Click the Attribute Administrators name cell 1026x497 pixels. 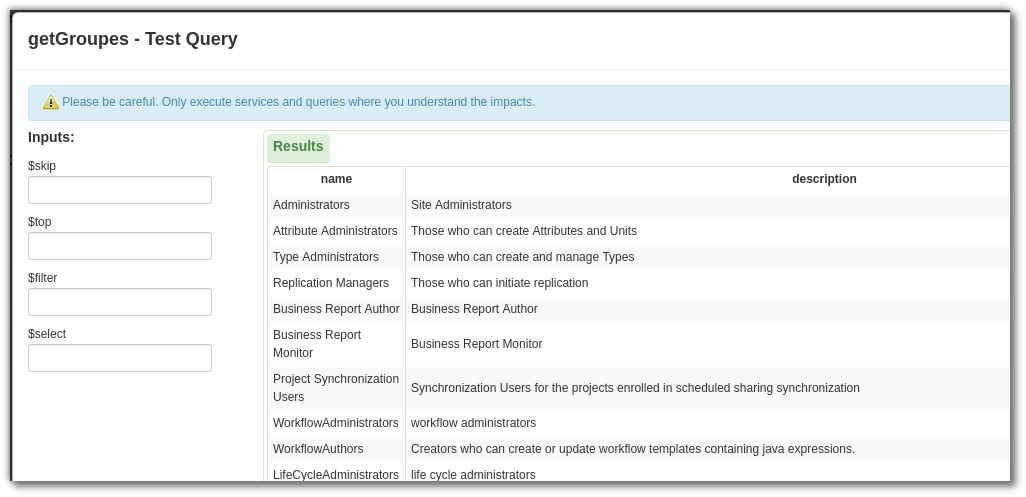(335, 231)
